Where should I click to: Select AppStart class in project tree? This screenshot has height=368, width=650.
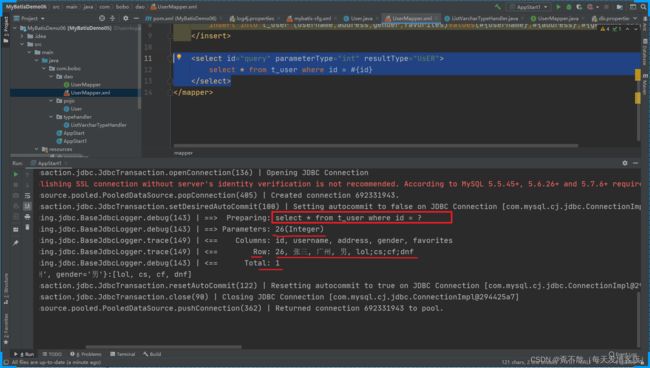pos(70,133)
